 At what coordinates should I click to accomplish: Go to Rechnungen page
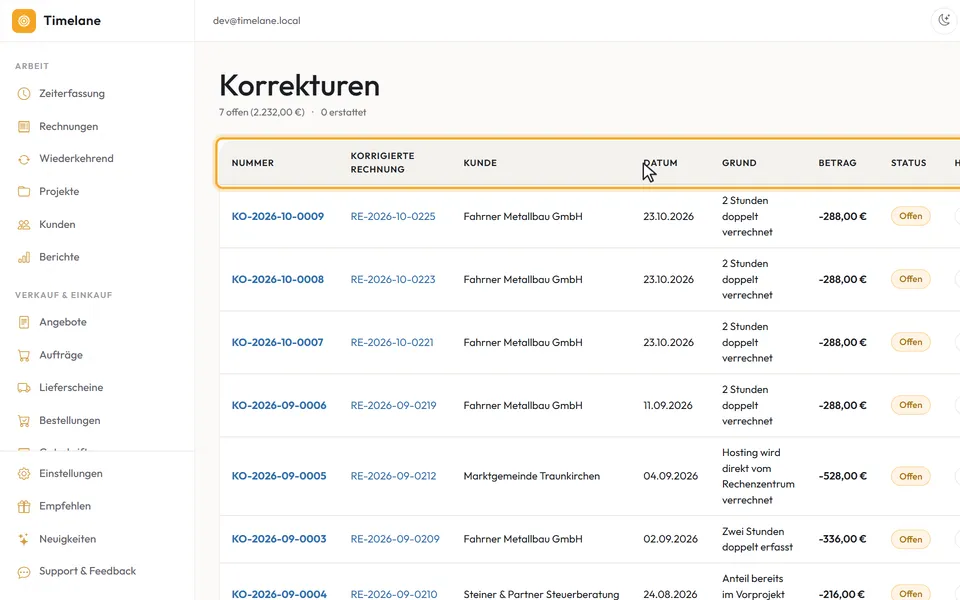(69, 127)
